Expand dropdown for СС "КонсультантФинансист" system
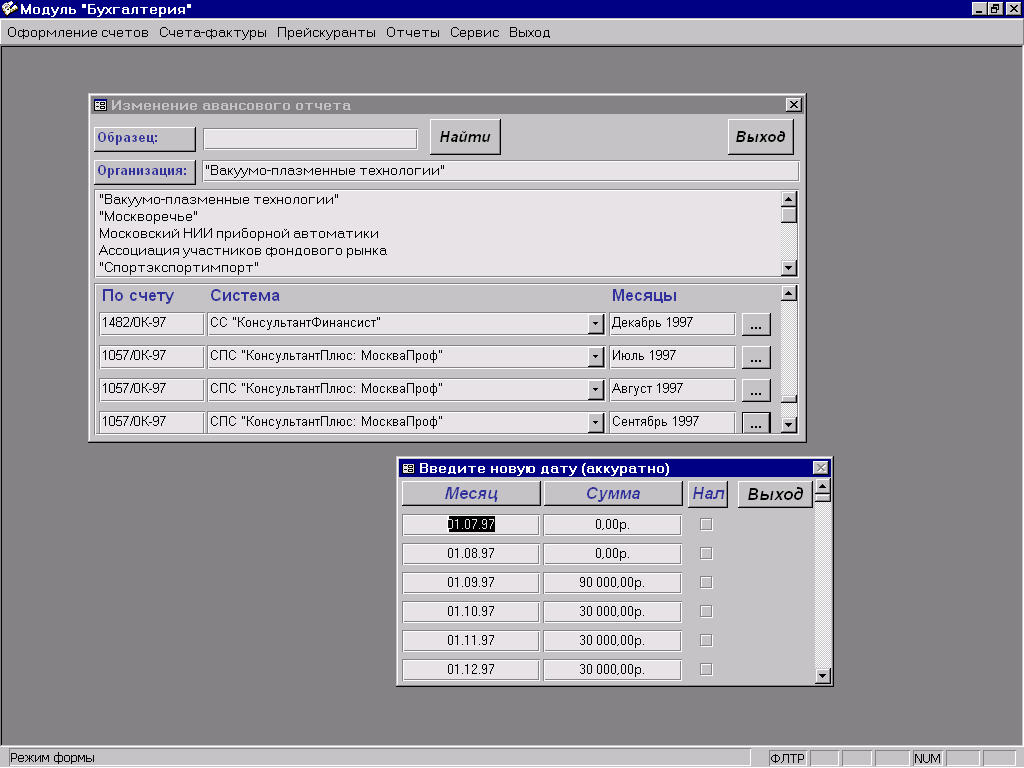Viewport: 1024px width, 768px height. coord(596,324)
